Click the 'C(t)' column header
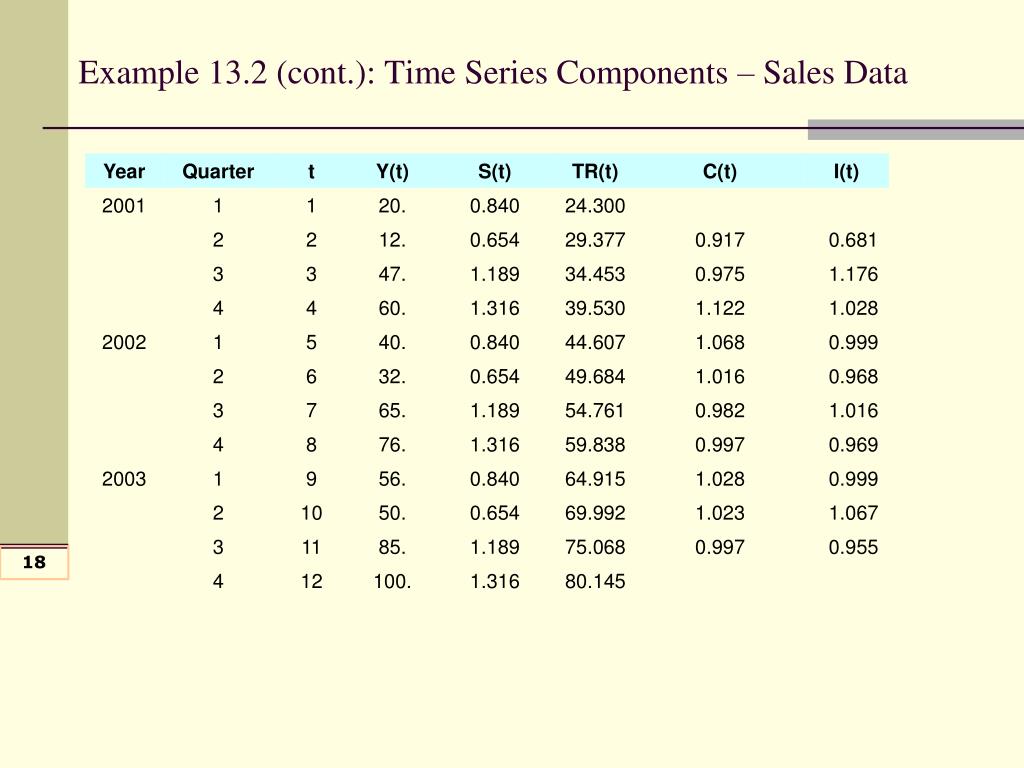Screen dimensions: 1024x768 coord(720,172)
